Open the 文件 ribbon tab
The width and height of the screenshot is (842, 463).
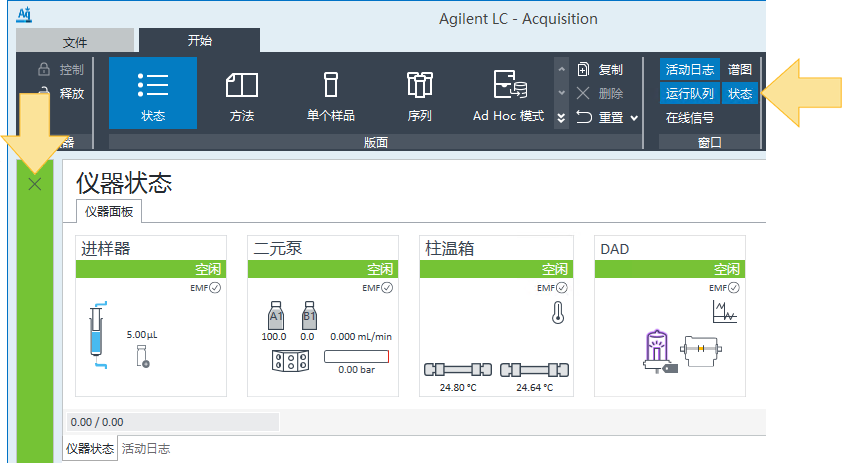75,41
